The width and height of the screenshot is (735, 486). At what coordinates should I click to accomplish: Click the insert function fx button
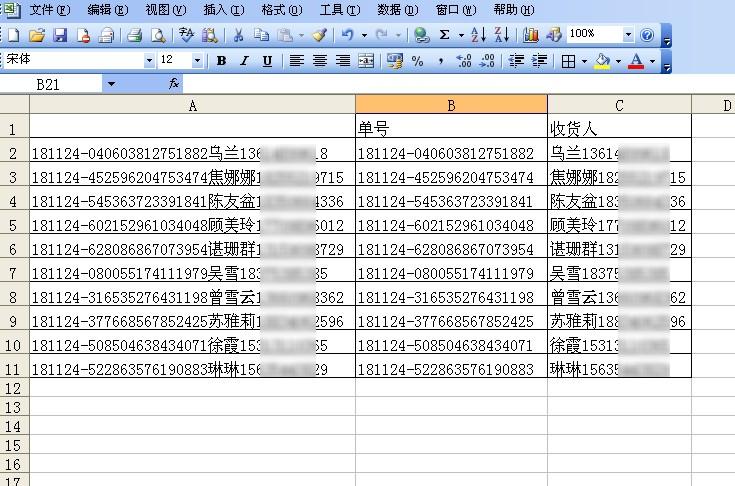click(174, 83)
